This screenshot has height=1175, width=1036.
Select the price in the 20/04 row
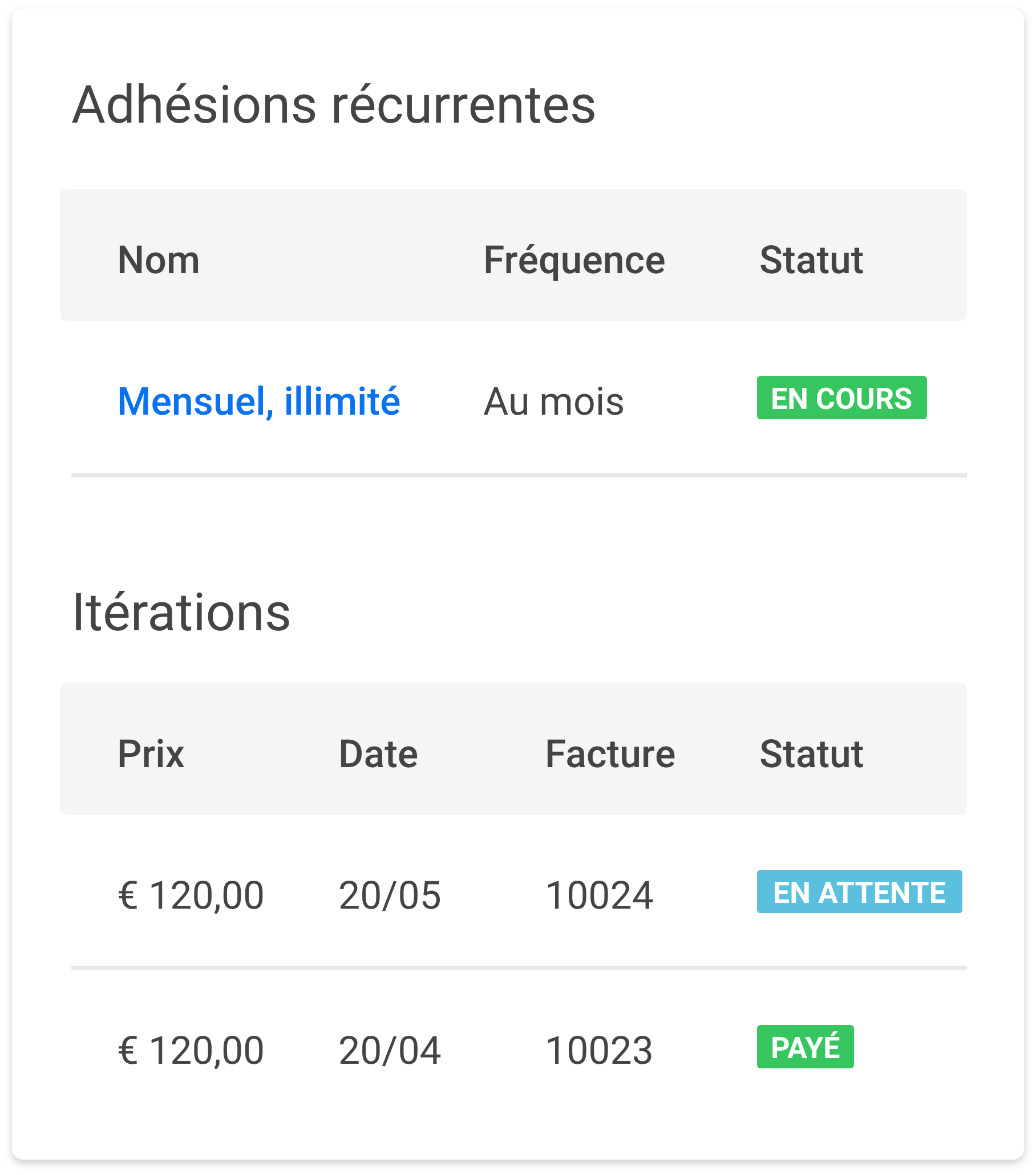tap(191, 1050)
